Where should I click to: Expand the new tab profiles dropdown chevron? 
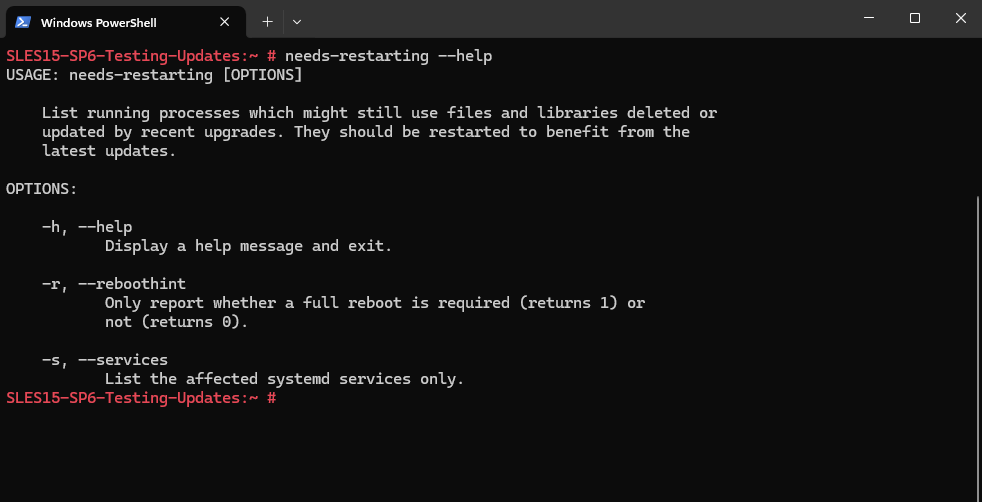297,22
